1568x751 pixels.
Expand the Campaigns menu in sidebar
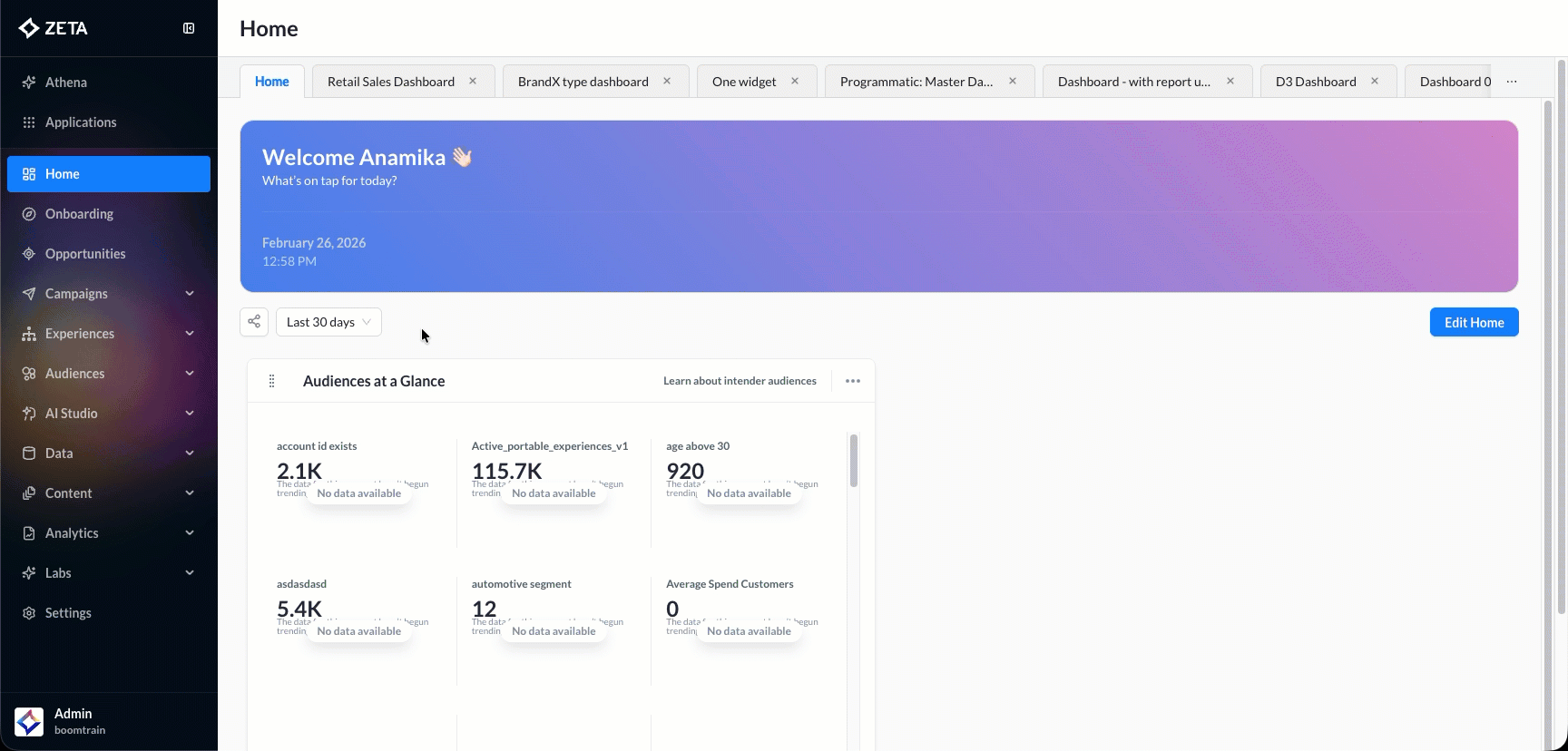(190, 294)
